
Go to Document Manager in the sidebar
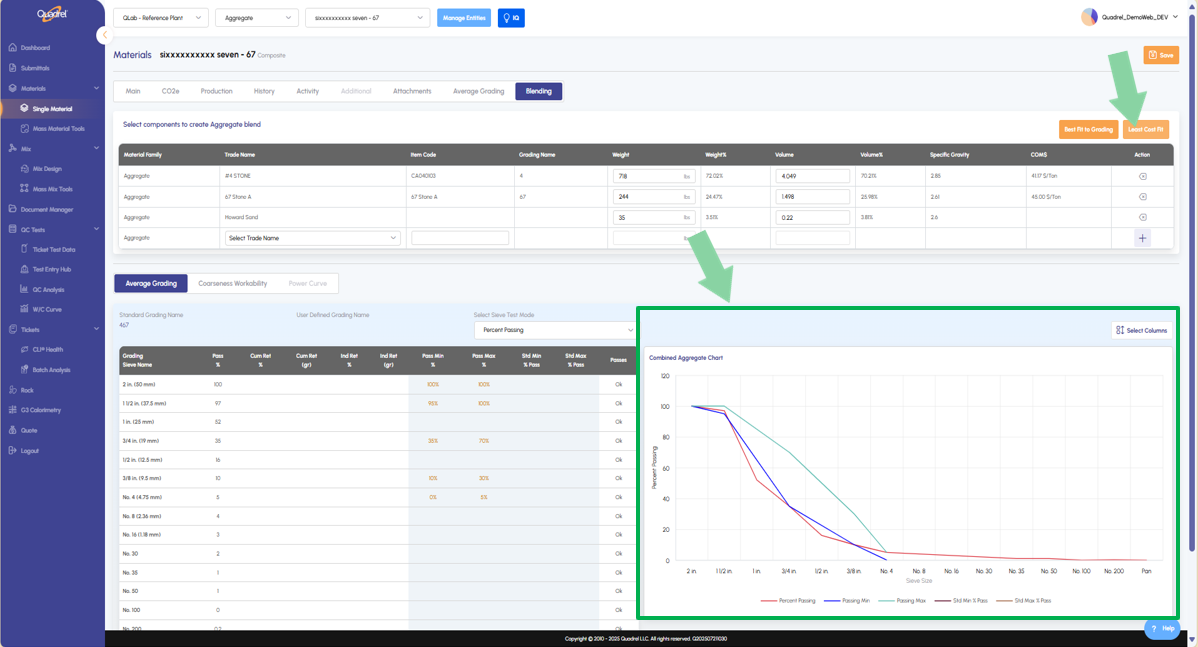click(47, 209)
